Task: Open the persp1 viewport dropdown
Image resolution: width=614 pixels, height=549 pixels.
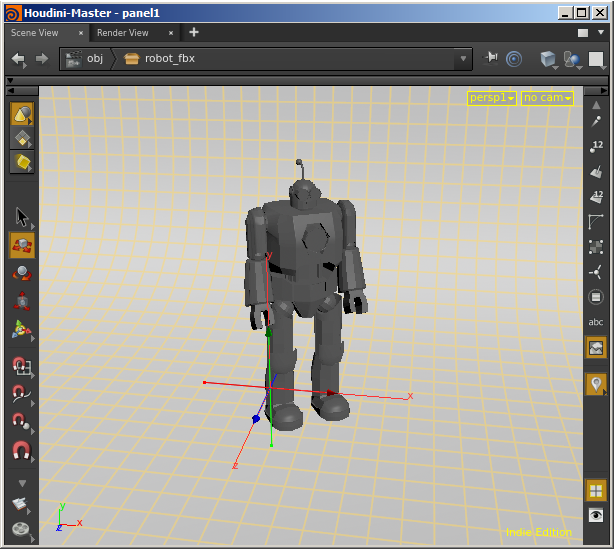Action: coord(492,98)
